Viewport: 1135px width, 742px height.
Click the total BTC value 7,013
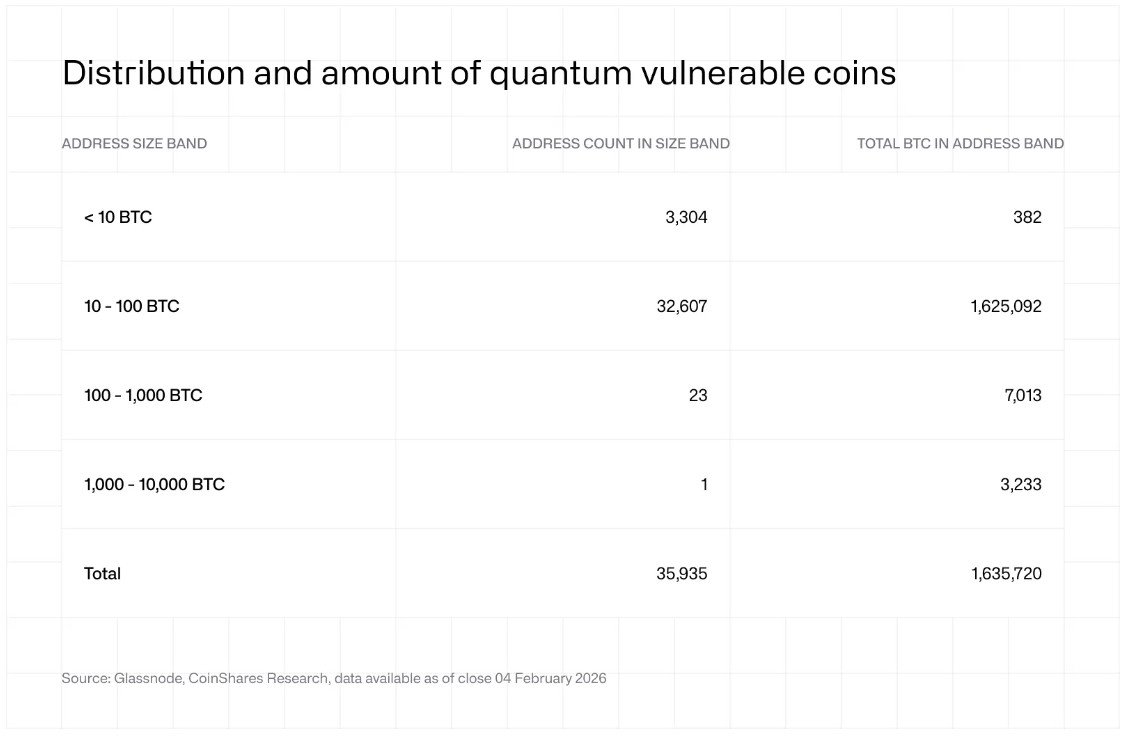click(x=1023, y=395)
